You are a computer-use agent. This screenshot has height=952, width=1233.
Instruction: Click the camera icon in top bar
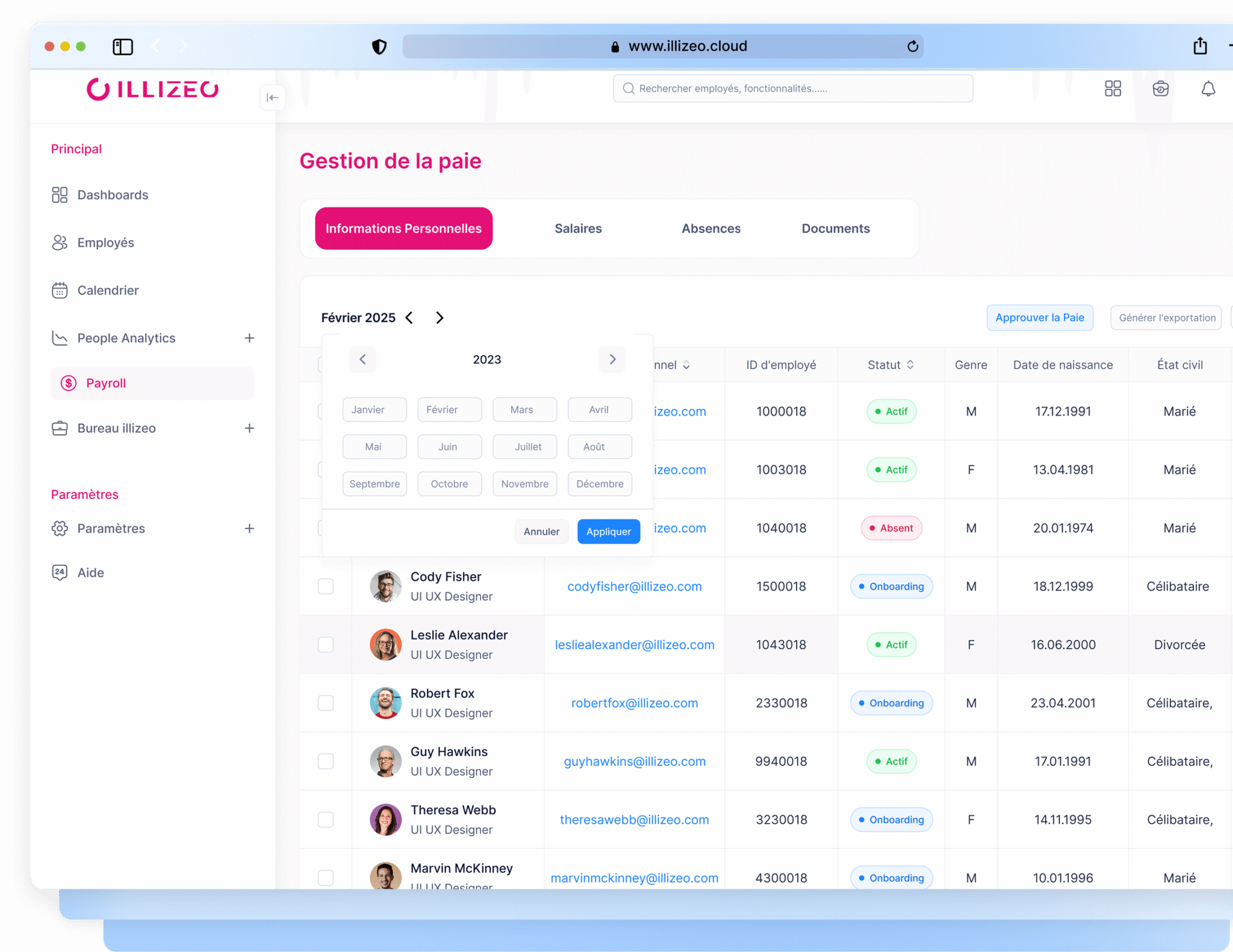click(x=1160, y=89)
